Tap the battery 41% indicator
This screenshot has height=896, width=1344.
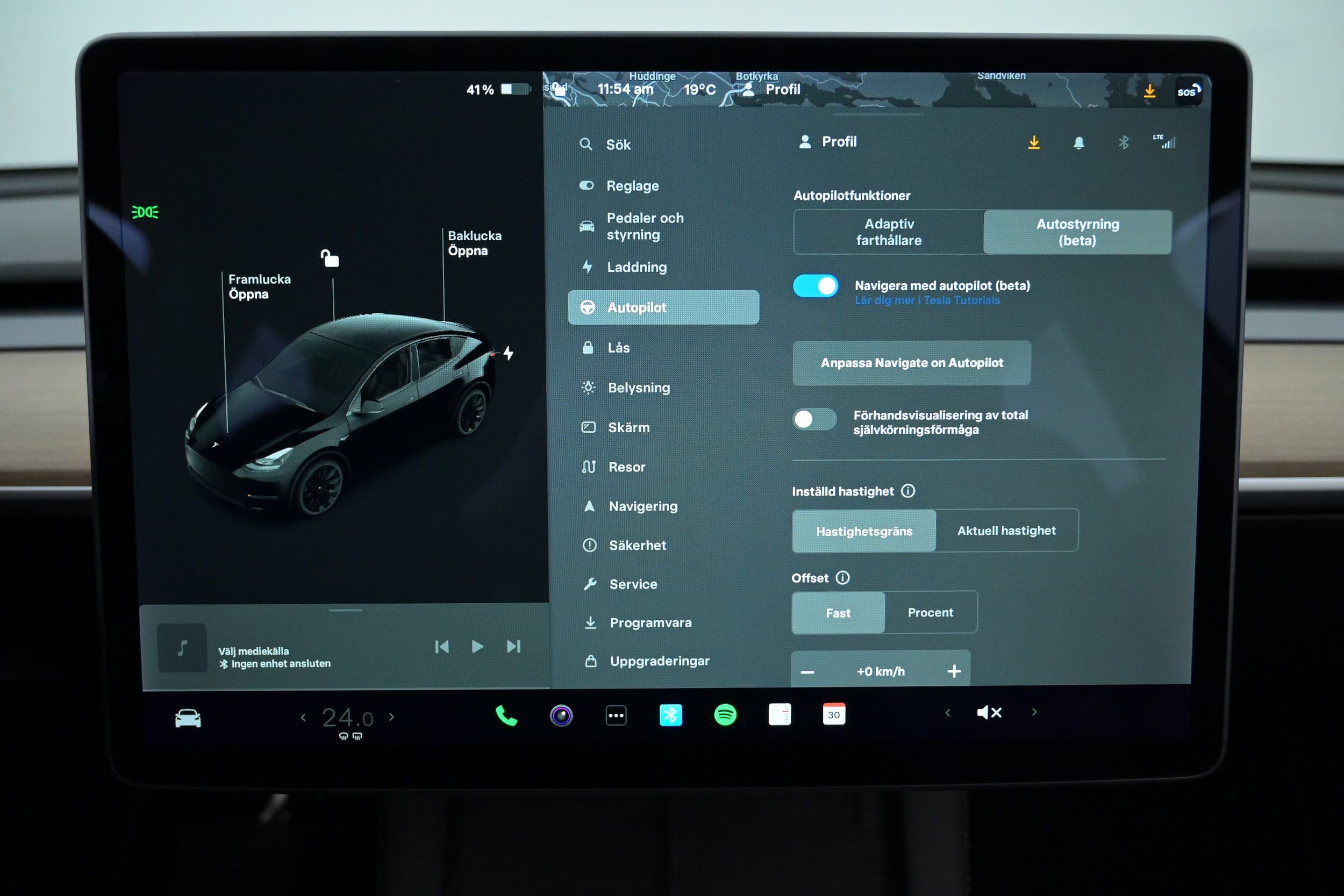(498, 89)
